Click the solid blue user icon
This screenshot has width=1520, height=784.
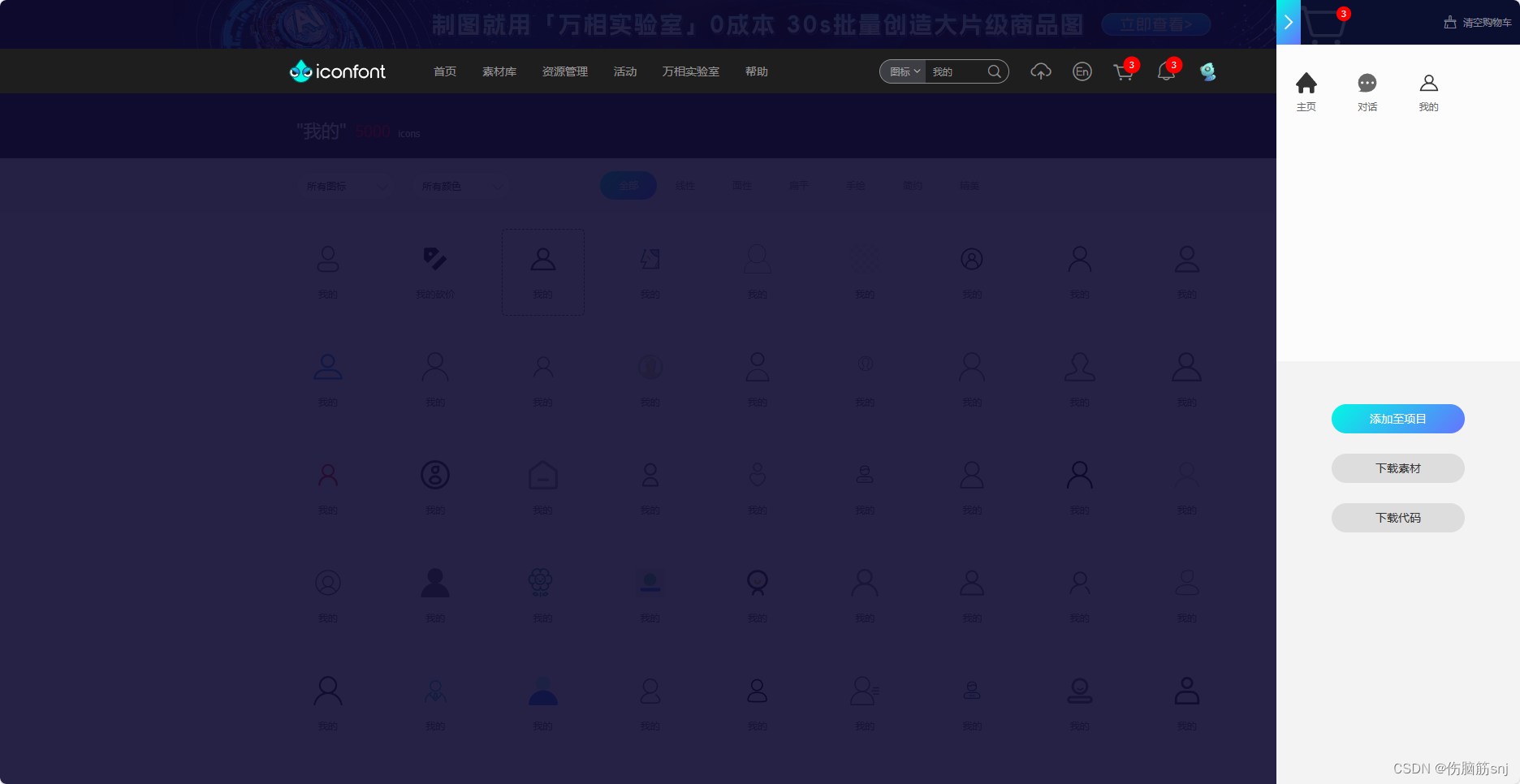pyautogui.click(x=543, y=691)
